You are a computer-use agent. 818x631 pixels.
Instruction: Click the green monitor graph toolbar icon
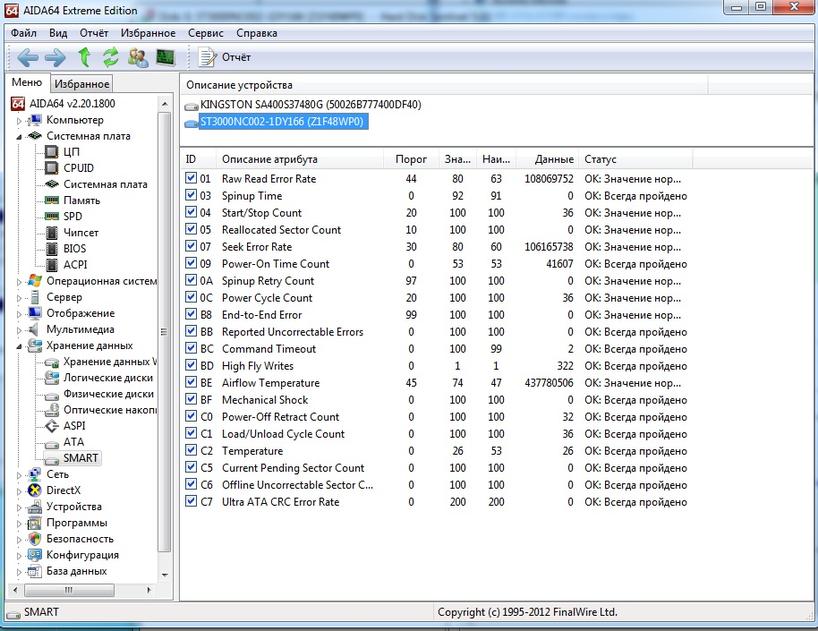click(x=166, y=57)
